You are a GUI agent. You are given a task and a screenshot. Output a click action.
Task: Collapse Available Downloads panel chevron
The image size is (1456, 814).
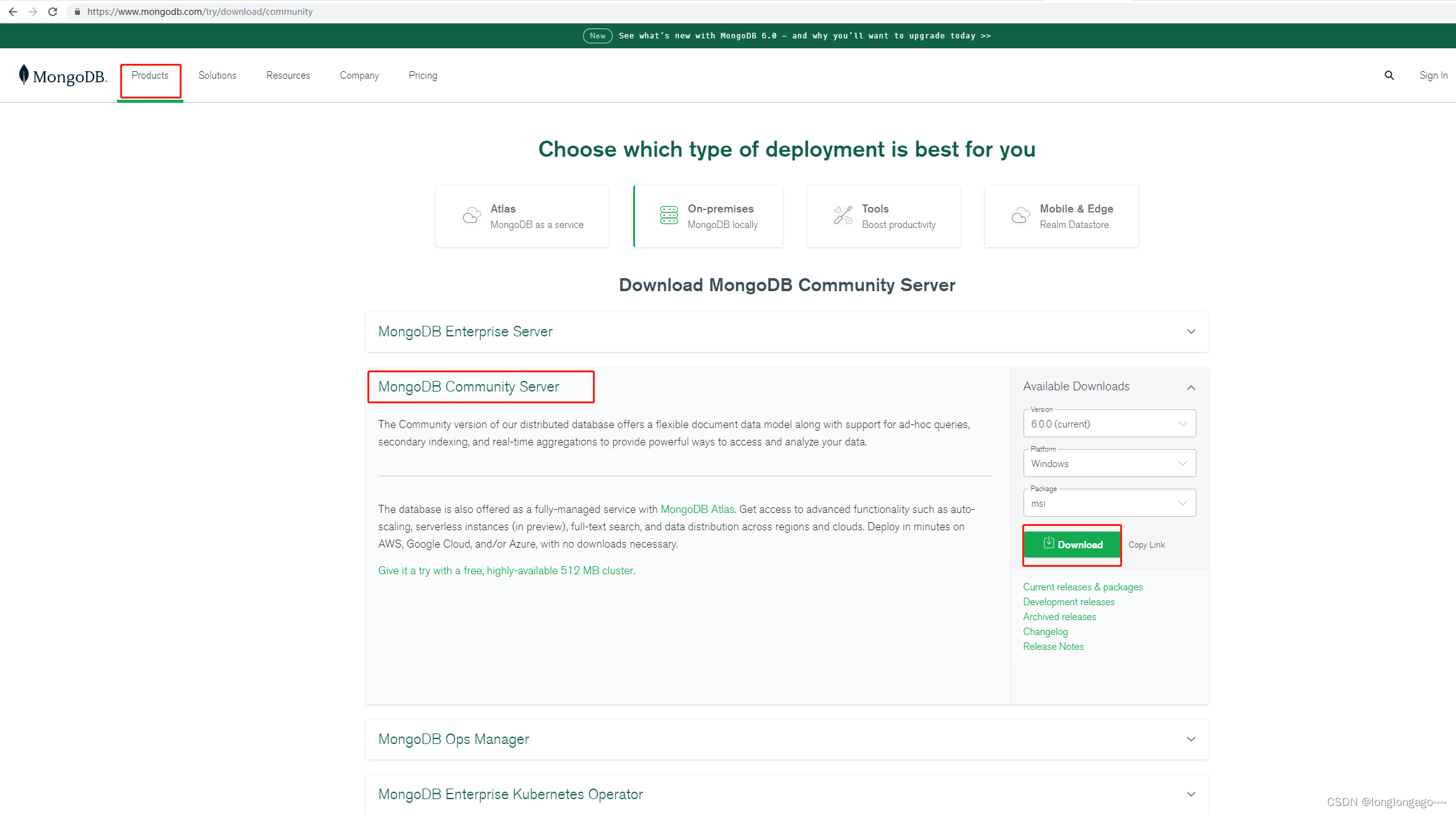pos(1191,387)
